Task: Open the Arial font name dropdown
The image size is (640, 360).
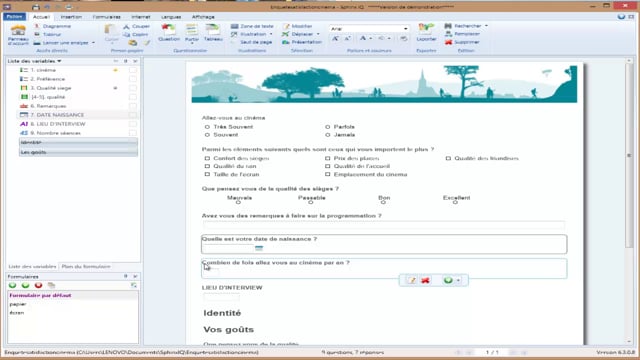Action: (405, 29)
